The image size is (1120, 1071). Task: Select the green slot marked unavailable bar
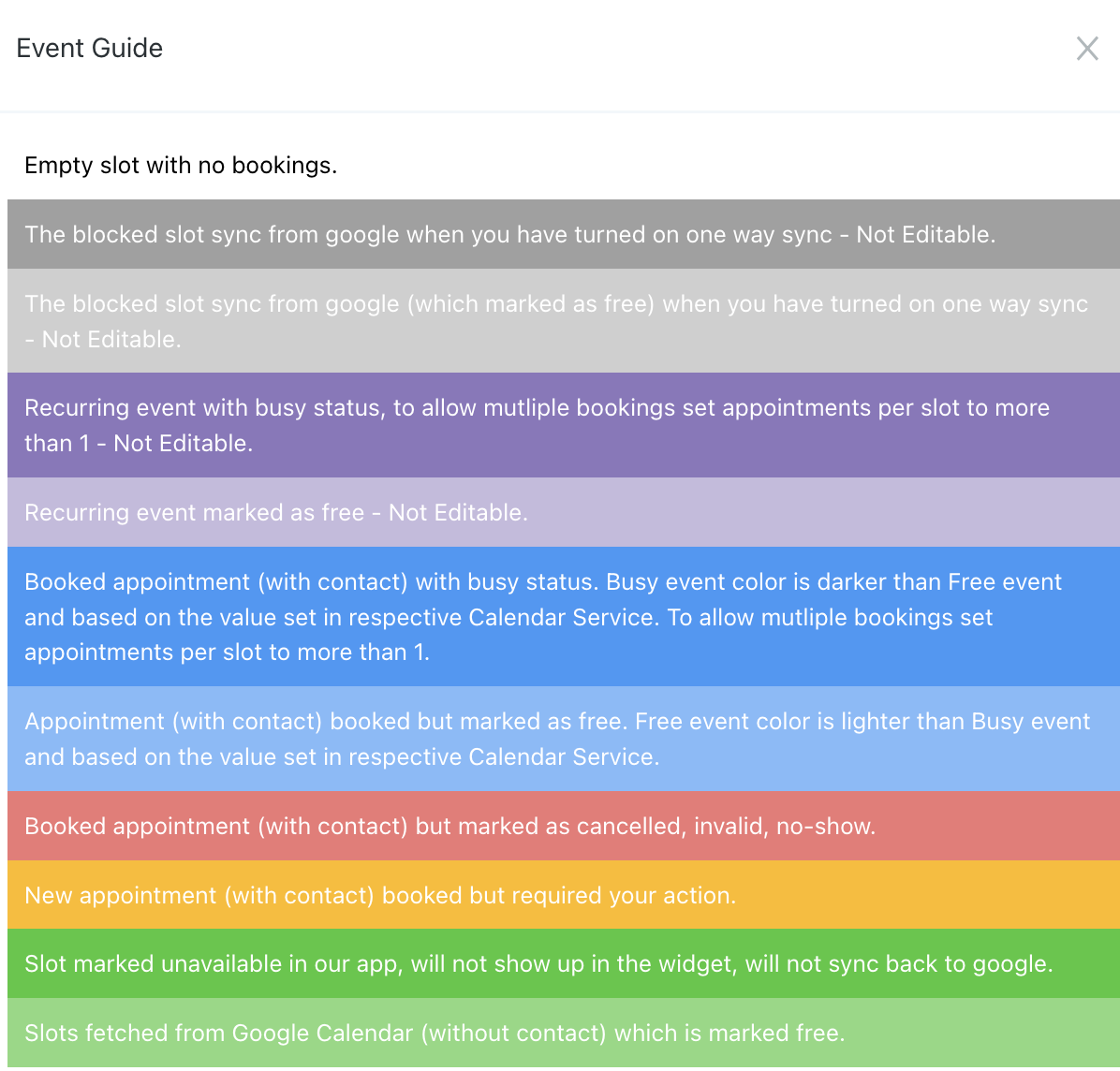coord(564,963)
